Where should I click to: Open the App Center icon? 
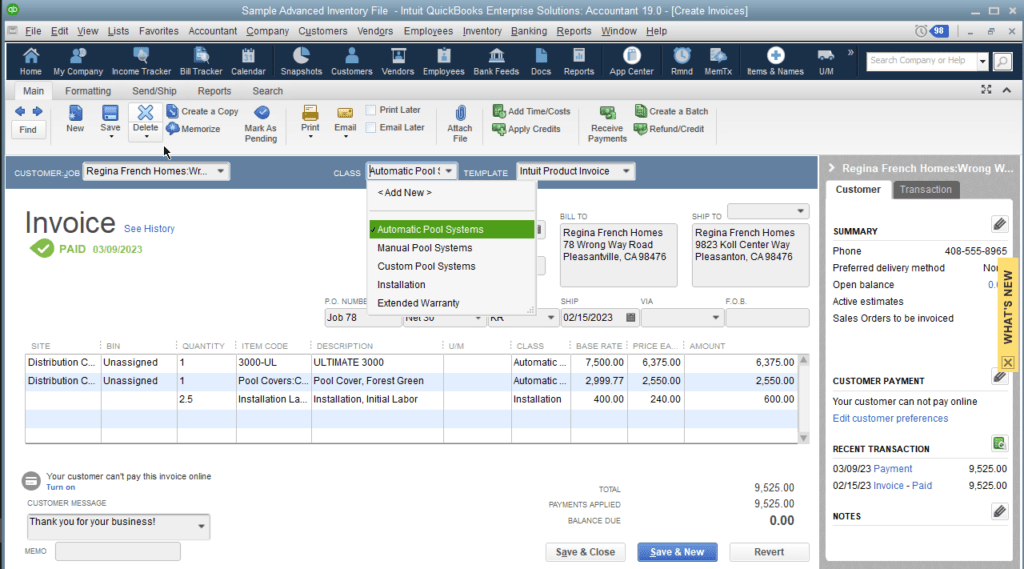point(632,61)
